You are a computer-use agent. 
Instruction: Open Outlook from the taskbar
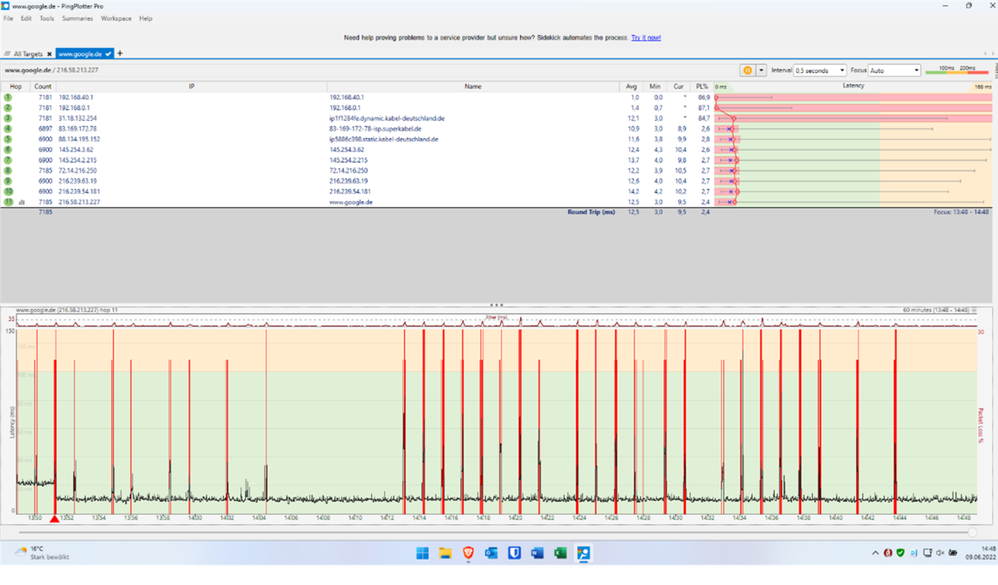click(x=491, y=552)
